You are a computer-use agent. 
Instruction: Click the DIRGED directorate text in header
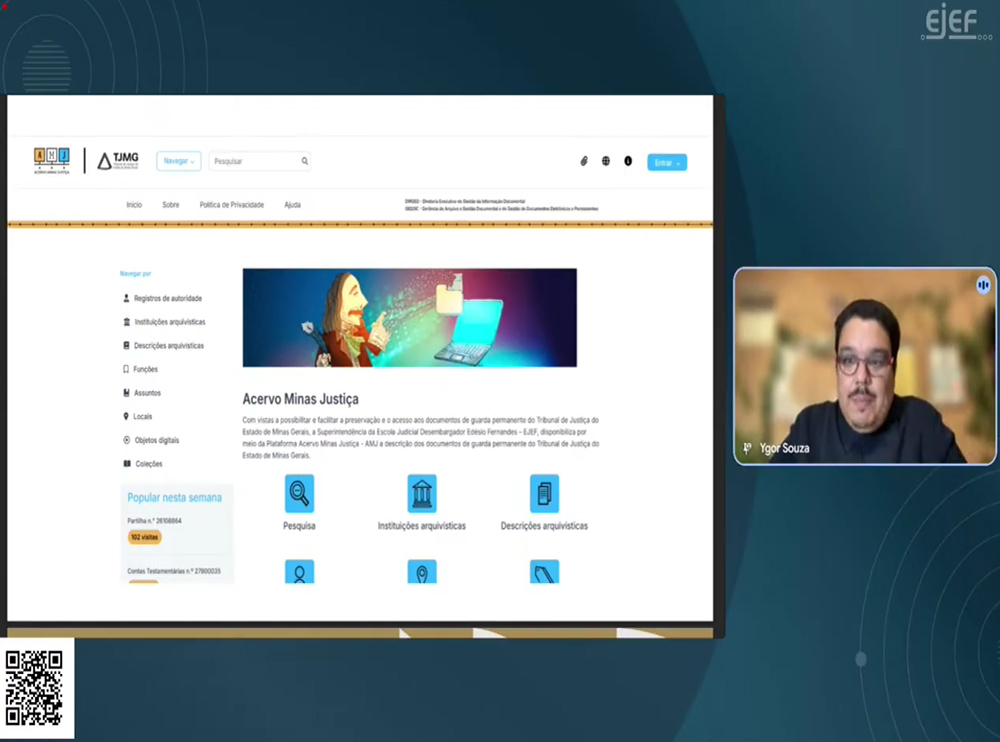tap(465, 201)
